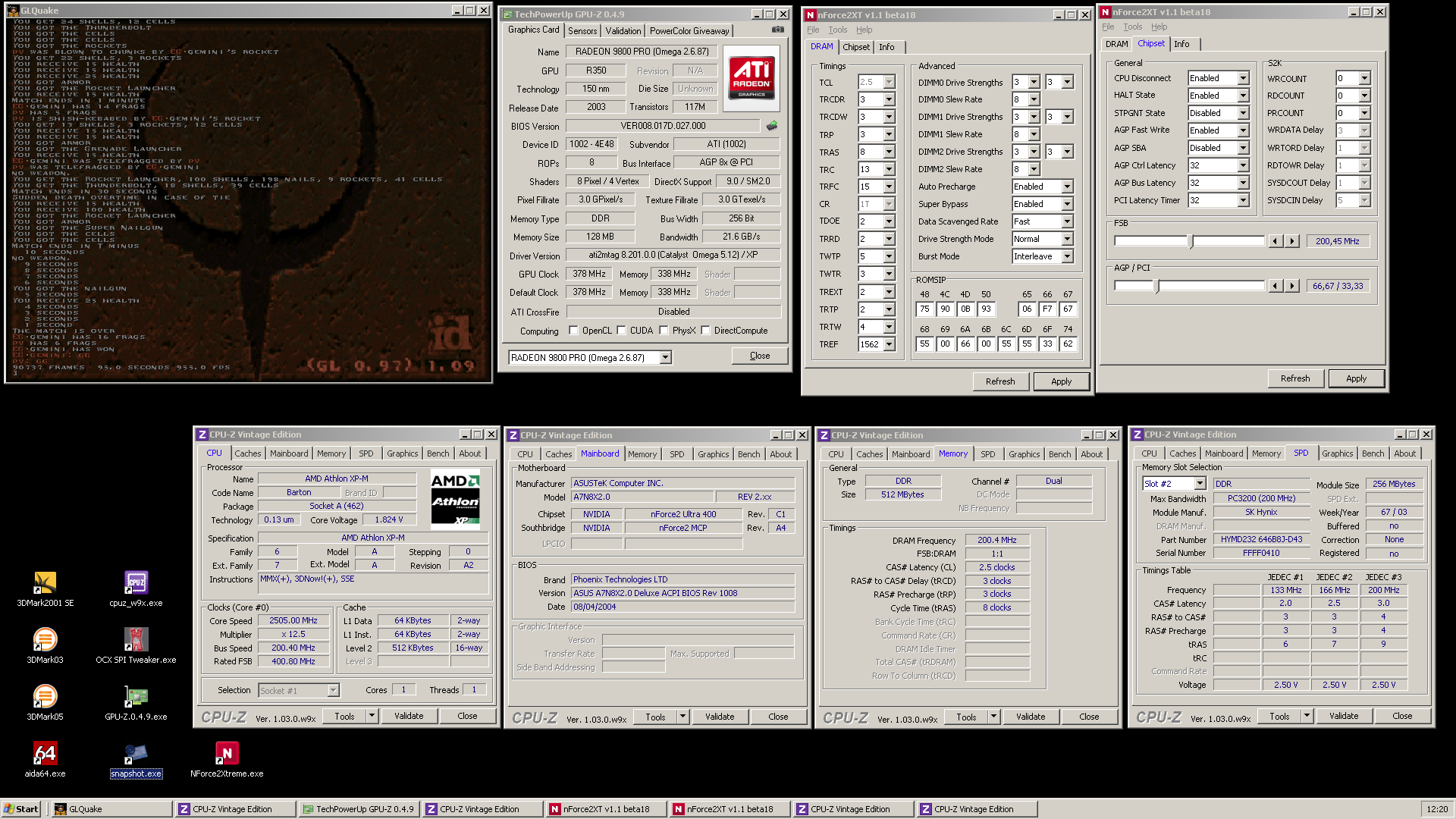Open the Tools dropdown arrow in CPU-Z CPU window
1456x819 pixels.
point(372,716)
